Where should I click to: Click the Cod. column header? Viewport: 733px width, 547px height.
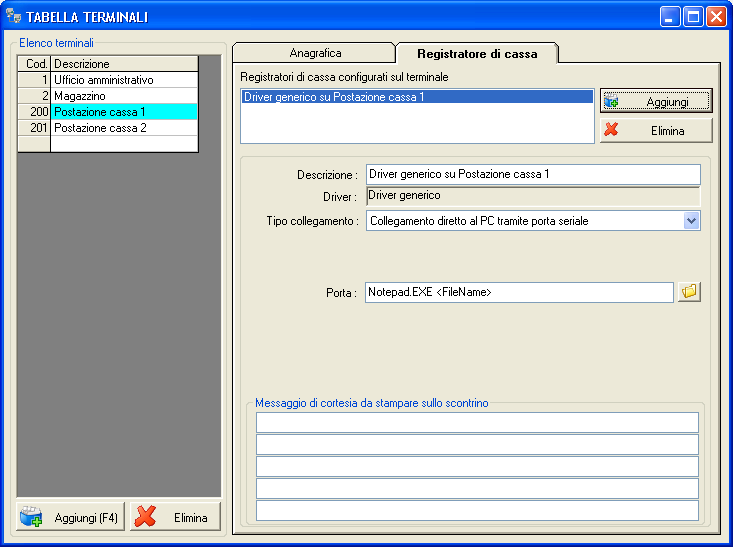34,64
